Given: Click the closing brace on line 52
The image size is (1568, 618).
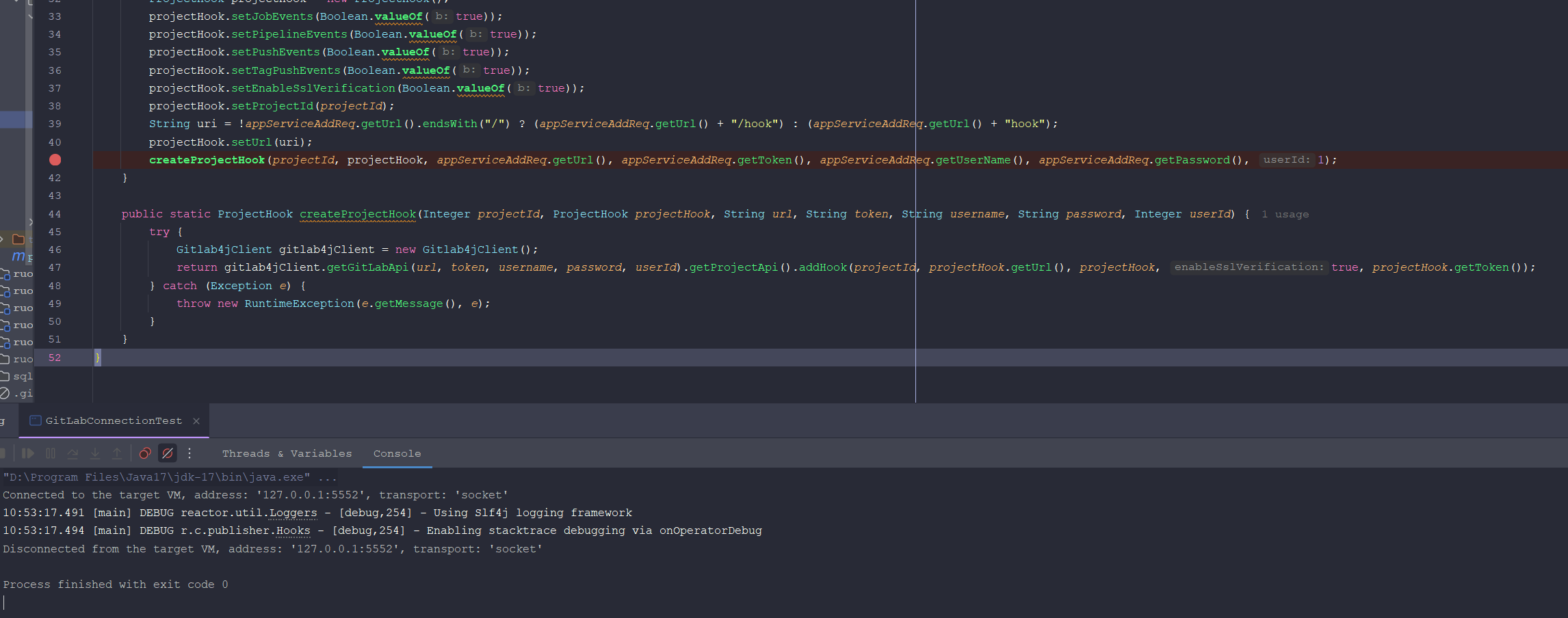Looking at the screenshot, I should (x=98, y=358).
